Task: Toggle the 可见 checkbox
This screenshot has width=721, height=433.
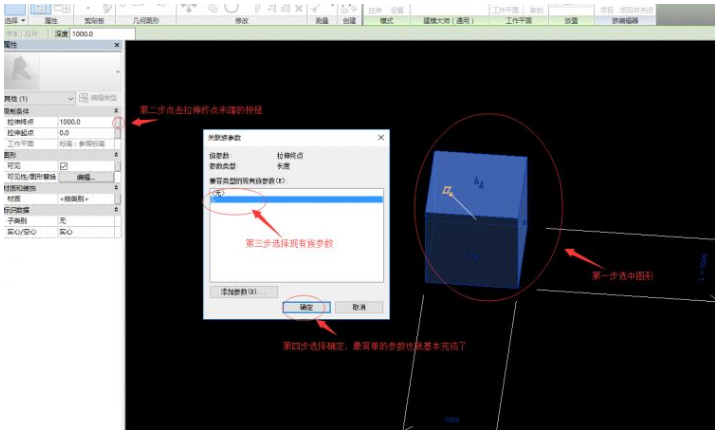Action: pos(63,165)
